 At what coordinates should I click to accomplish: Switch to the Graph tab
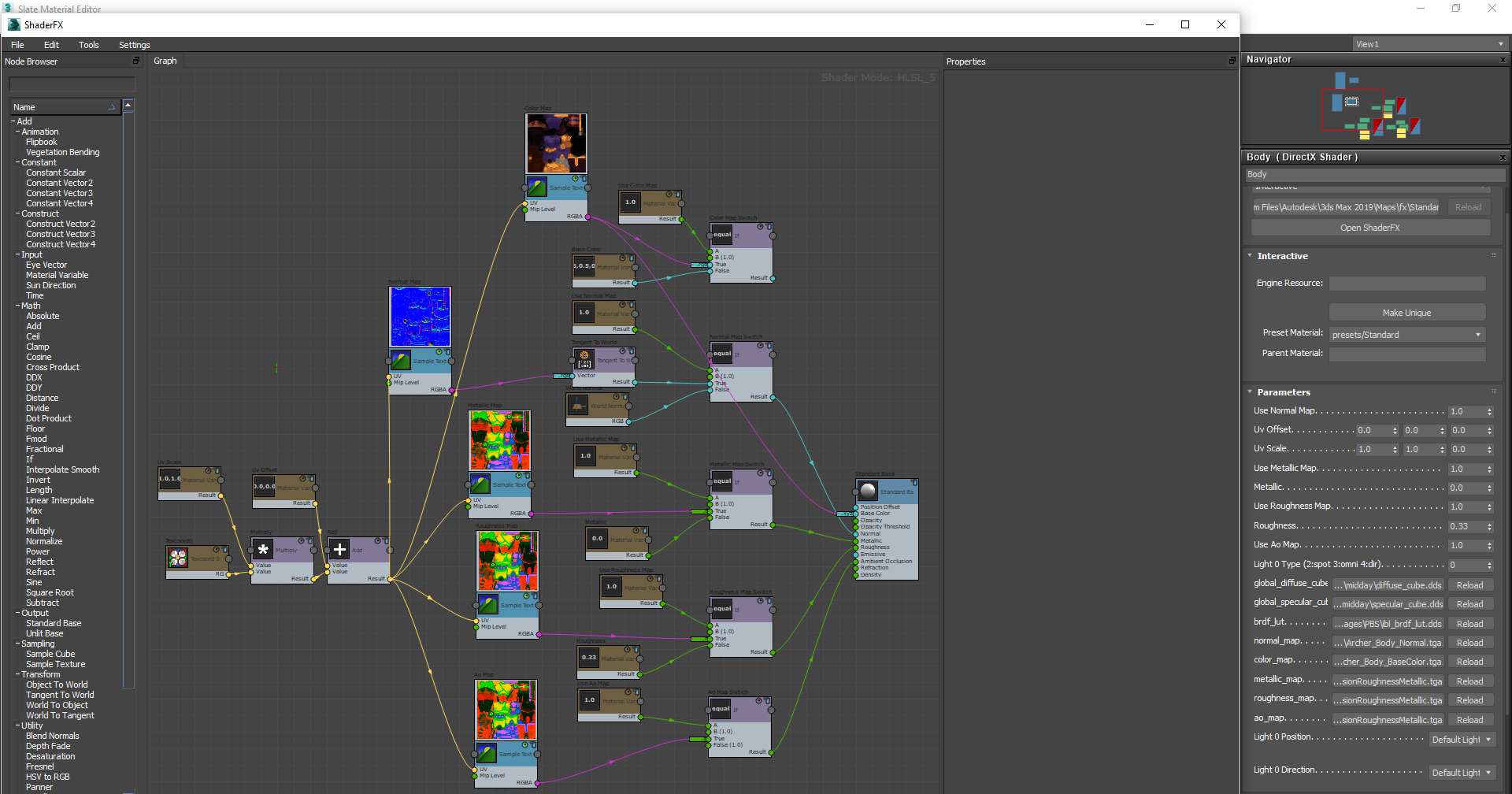165,61
